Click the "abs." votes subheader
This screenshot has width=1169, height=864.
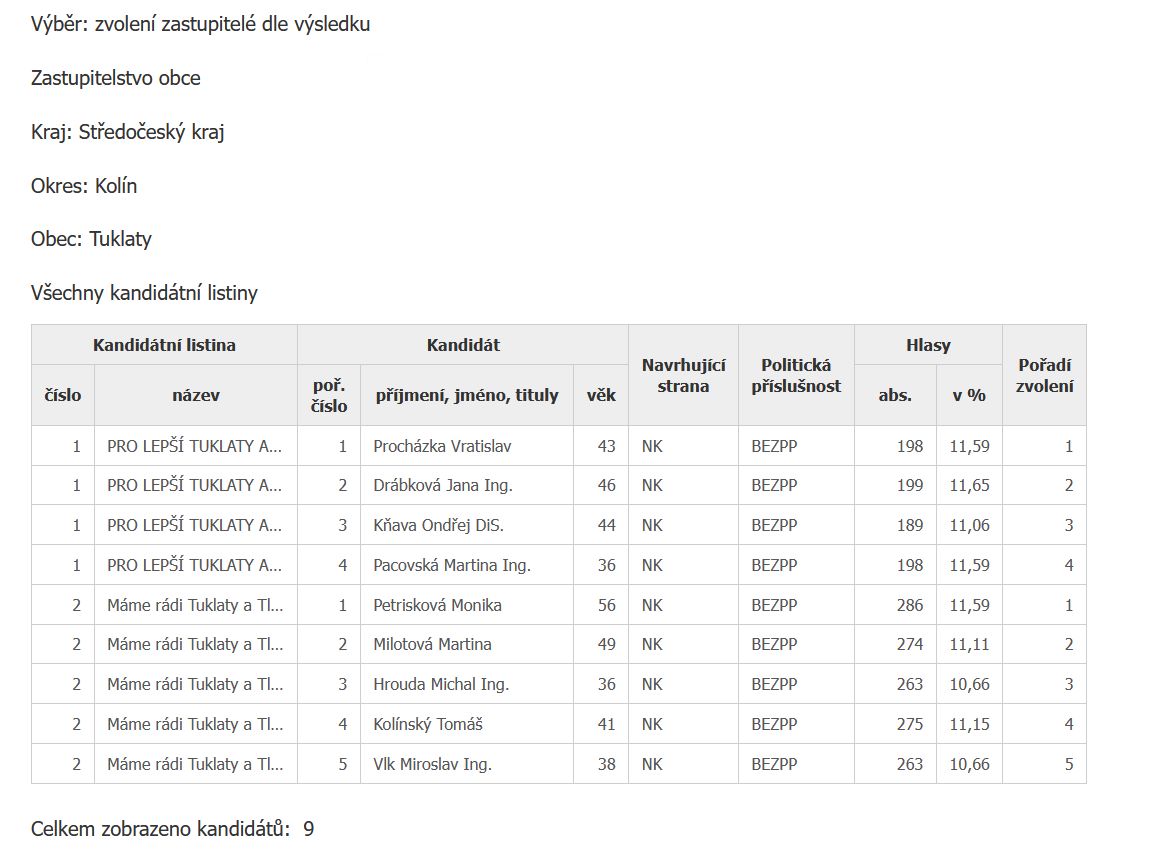[x=895, y=395]
